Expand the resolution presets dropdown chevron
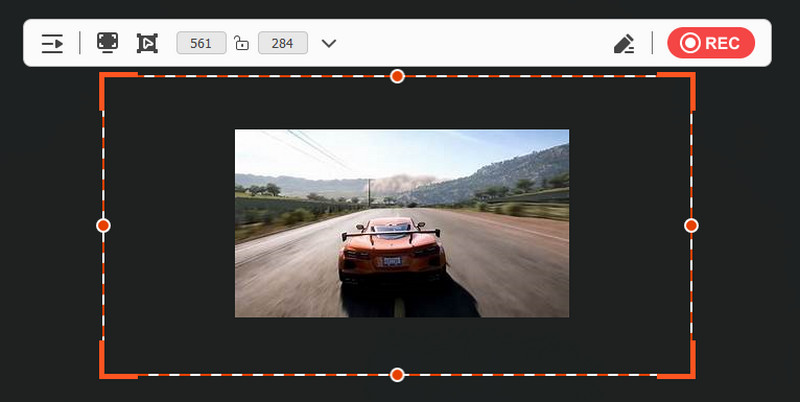Viewport: 800px width, 402px height. (x=329, y=43)
